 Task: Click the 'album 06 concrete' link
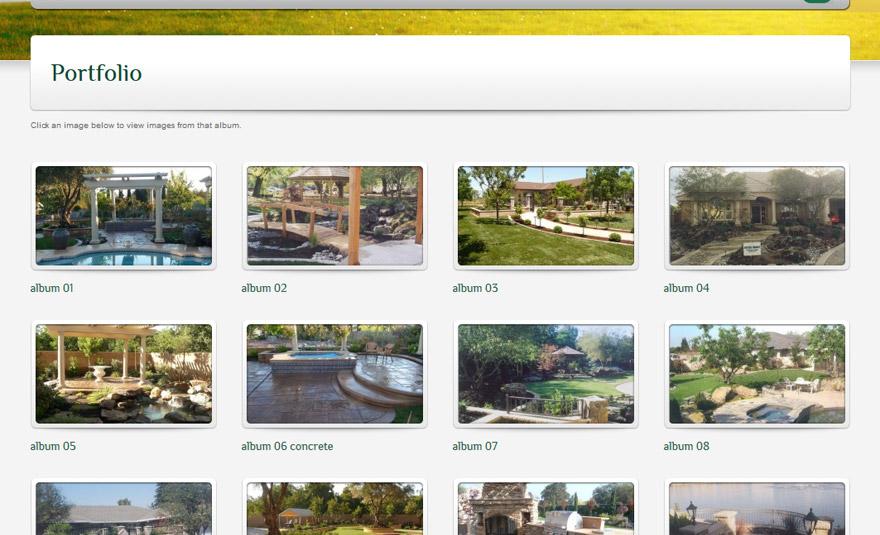coord(287,446)
